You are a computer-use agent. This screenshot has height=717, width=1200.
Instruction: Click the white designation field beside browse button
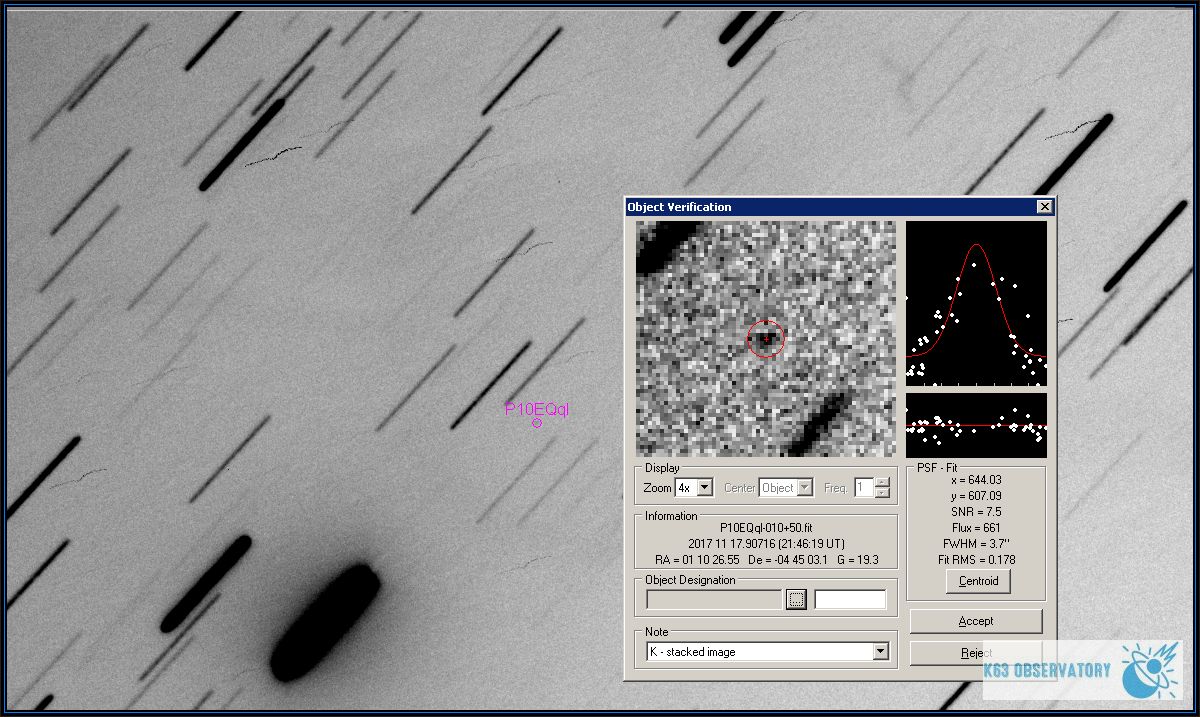tap(850, 600)
